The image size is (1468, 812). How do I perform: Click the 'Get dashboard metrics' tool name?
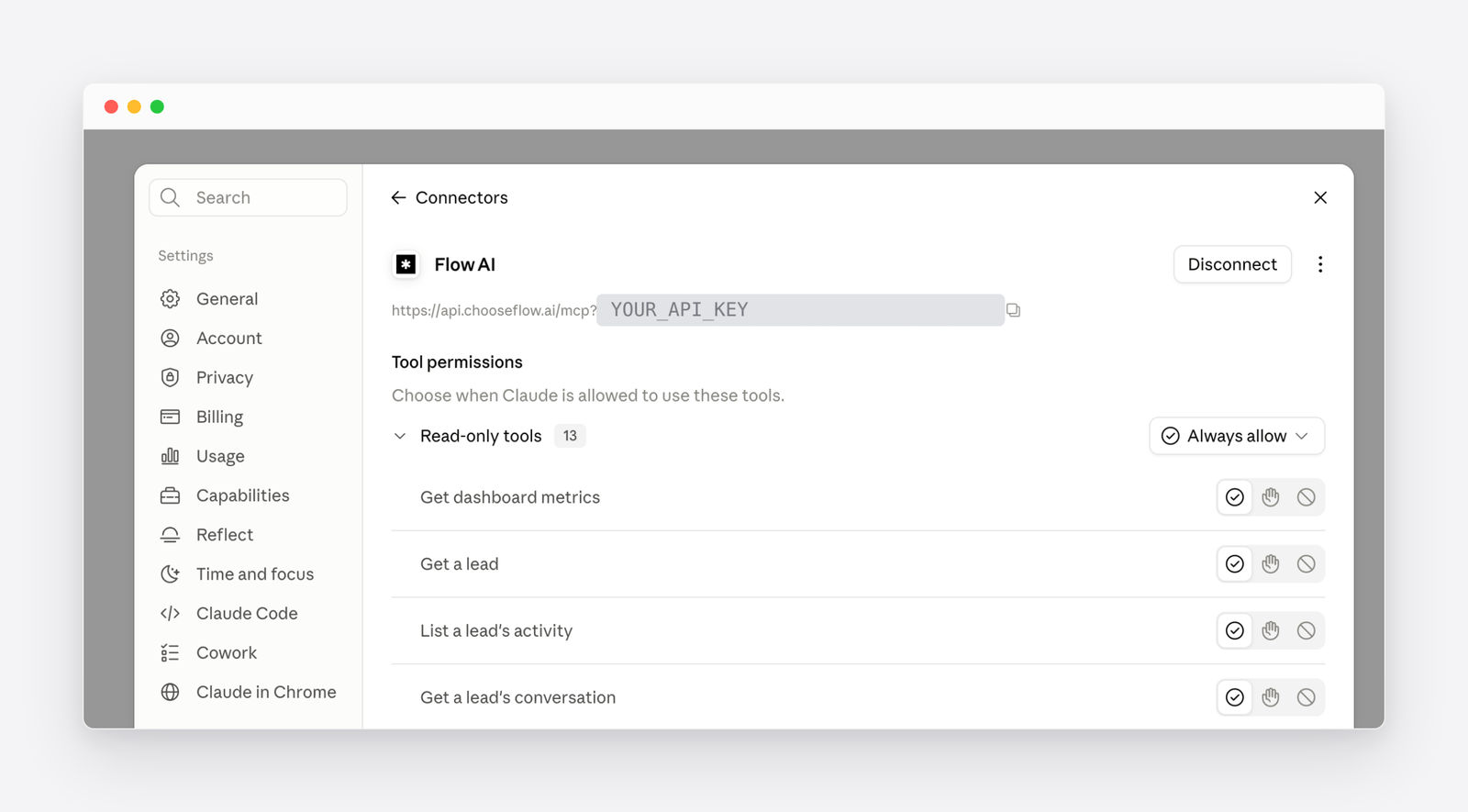tap(510, 497)
